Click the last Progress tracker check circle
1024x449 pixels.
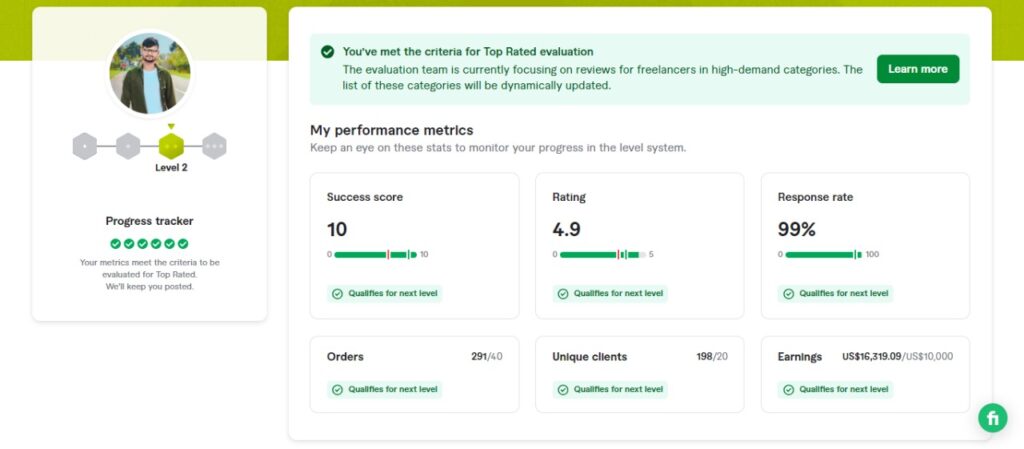tap(183, 243)
